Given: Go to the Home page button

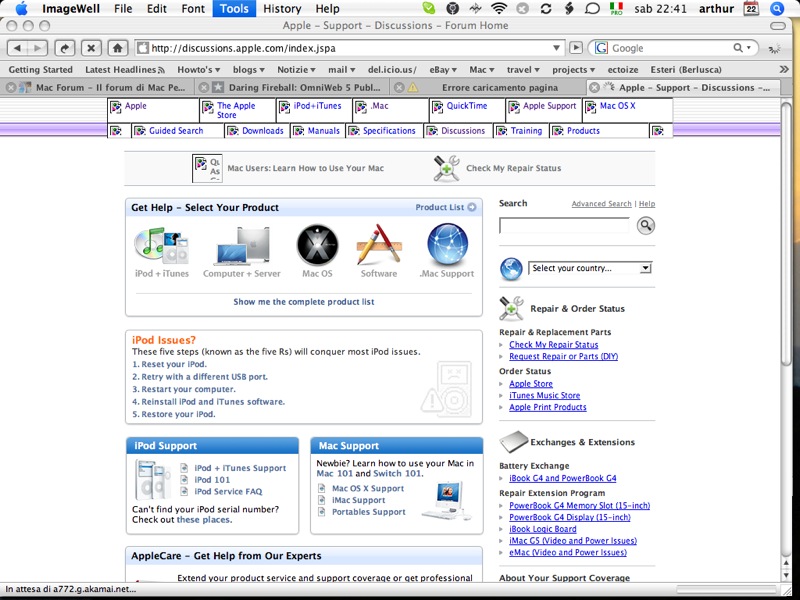Looking at the screenshot, I should [117, 48].
